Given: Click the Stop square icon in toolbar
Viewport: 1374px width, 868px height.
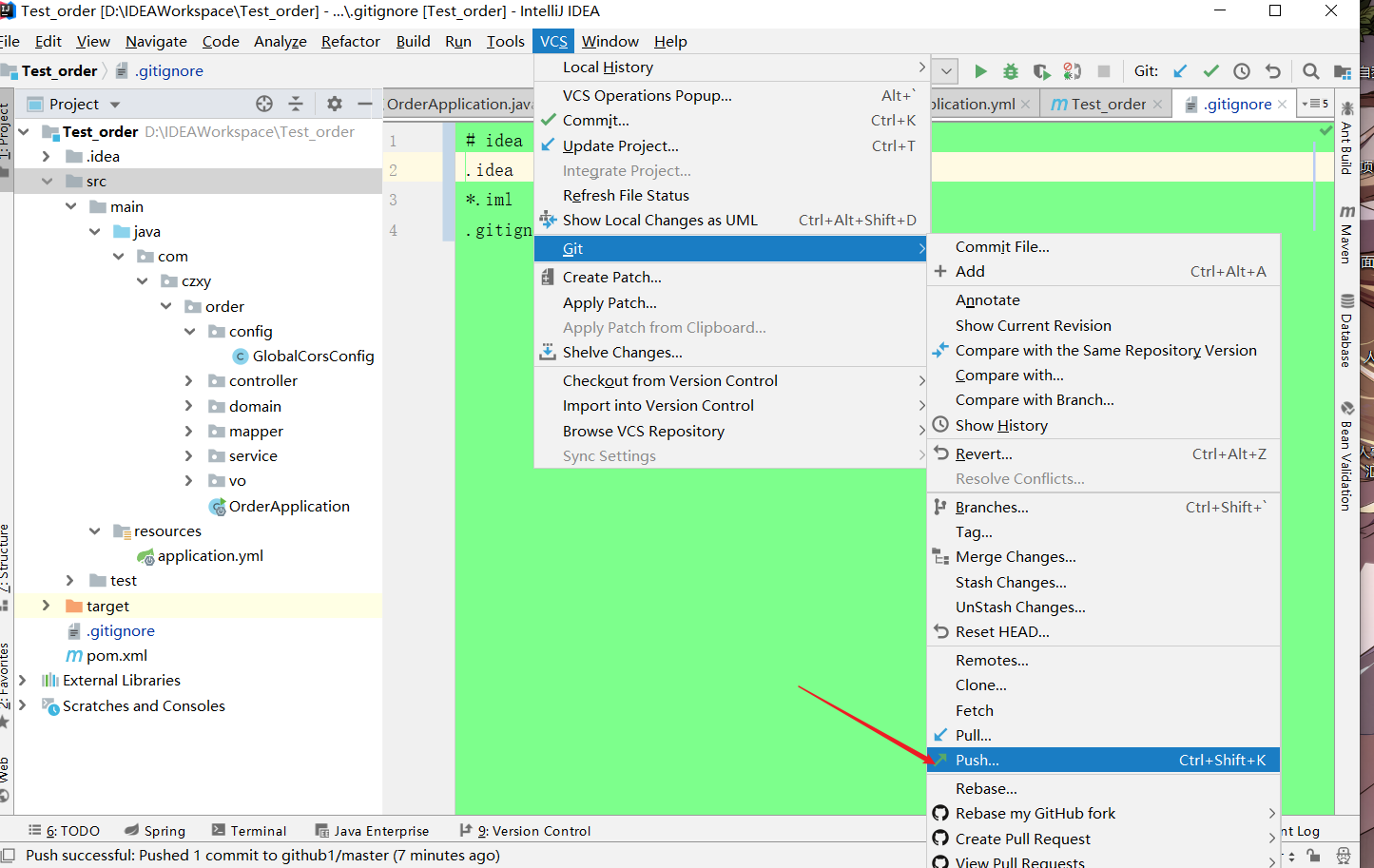Looking at the screenshot, I should tap(1104, 71).
